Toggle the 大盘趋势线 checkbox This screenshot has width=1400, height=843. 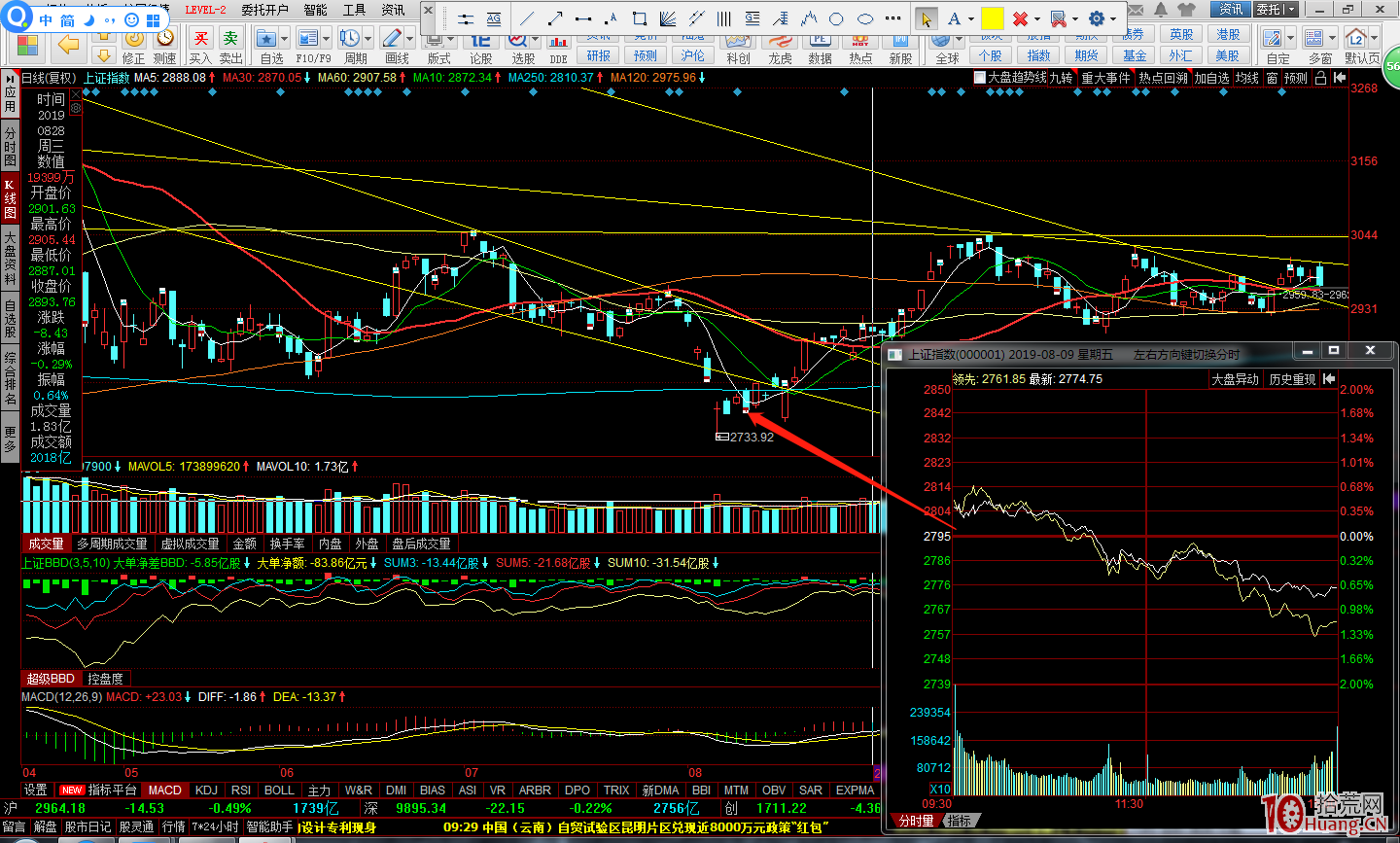point(979,78)
